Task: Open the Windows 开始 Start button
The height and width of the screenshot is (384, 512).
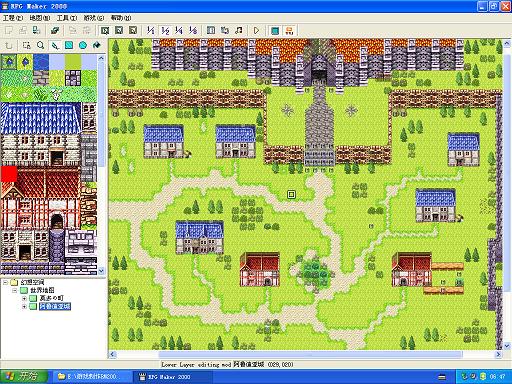Action: [x=24, y=377]
